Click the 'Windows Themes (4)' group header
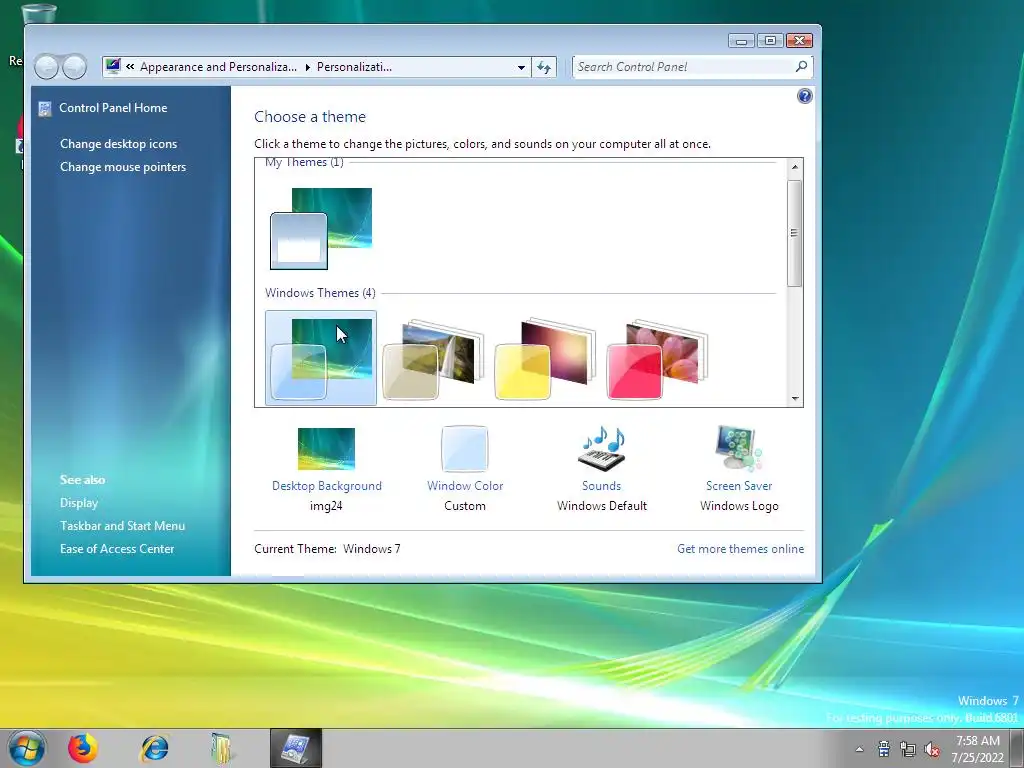 tap(320, 293)
